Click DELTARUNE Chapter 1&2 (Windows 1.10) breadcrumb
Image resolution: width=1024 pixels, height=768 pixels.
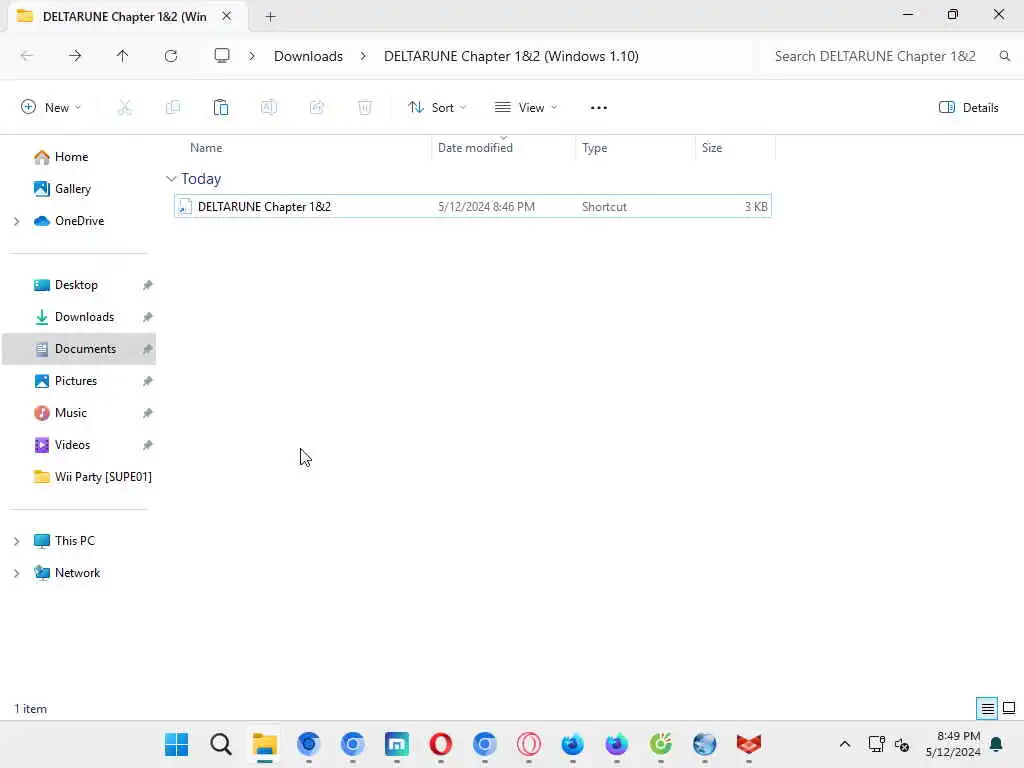click(511, 56)
